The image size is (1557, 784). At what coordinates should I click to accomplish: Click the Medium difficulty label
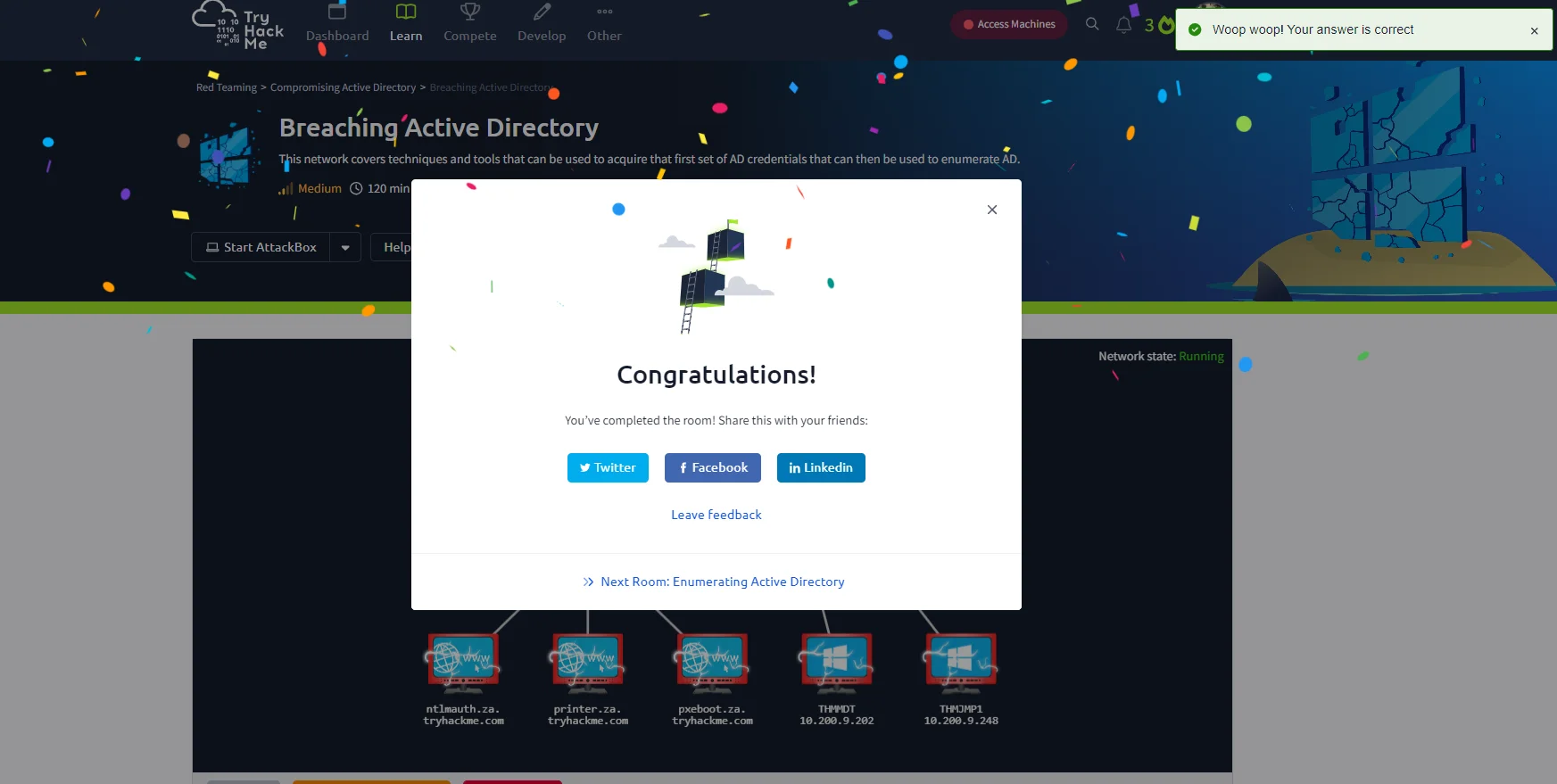319,188
